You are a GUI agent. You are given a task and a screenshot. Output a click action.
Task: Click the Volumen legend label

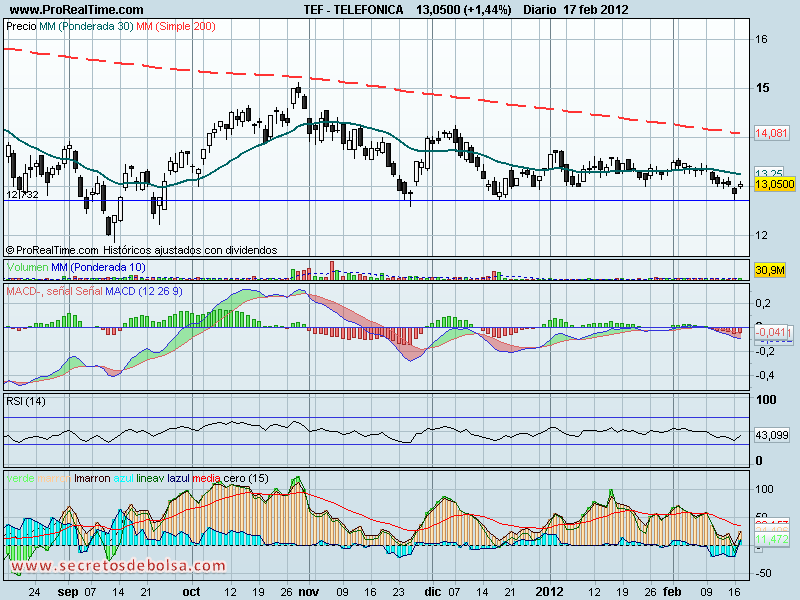click(28, 267)
